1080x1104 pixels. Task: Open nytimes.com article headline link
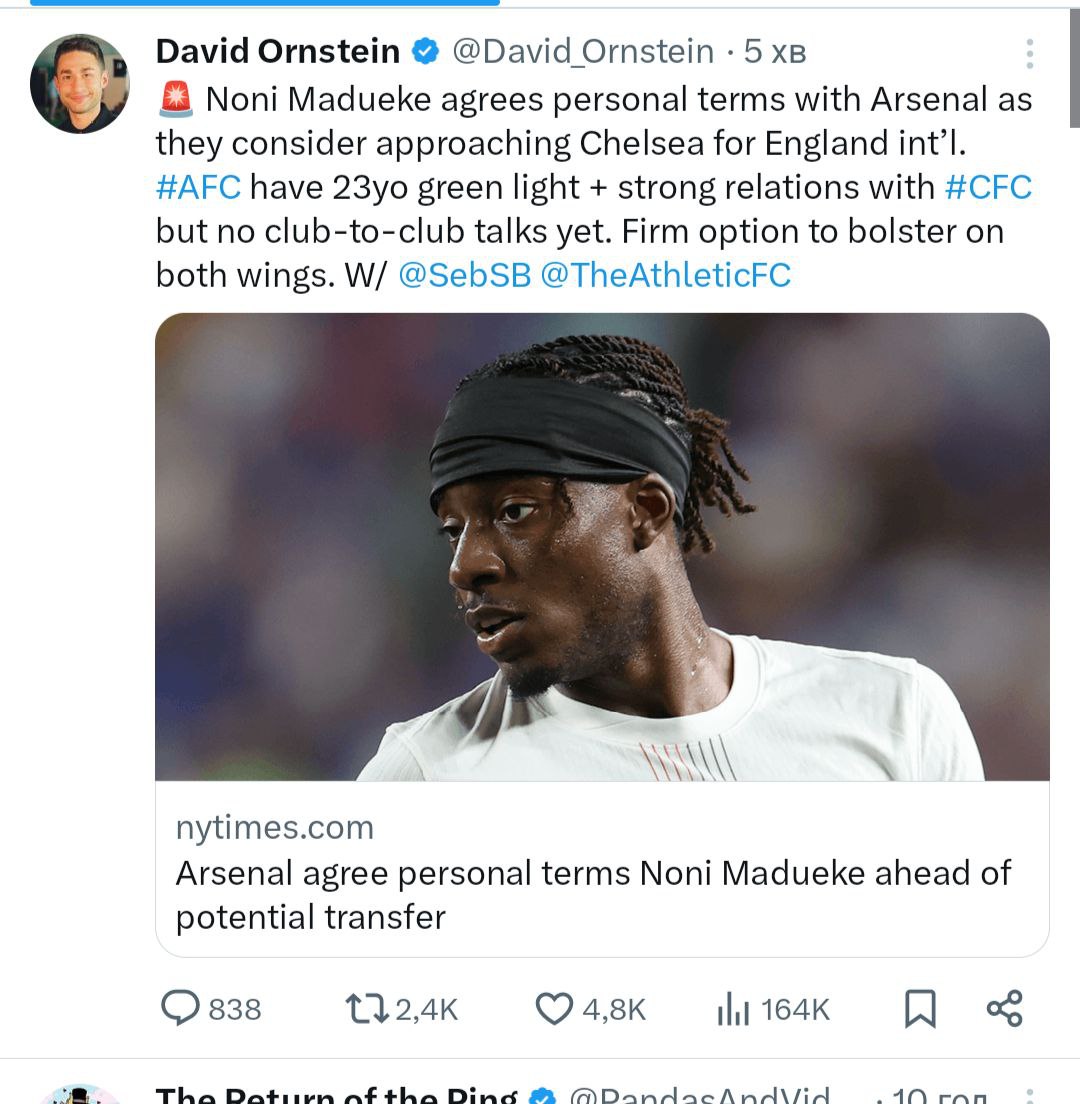(593, 894)
